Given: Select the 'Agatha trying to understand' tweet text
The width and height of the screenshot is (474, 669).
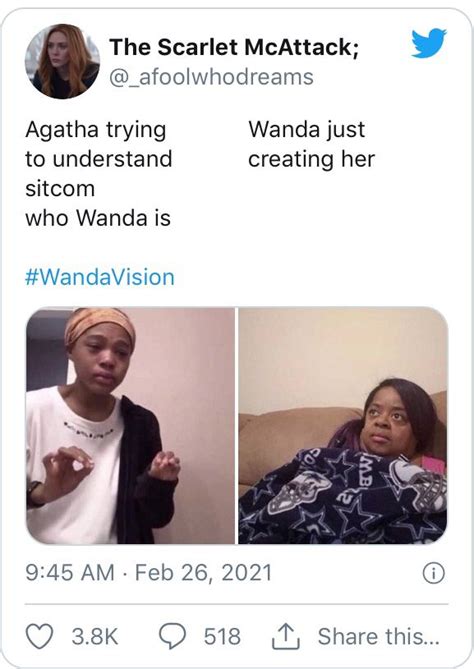Looking at the screenshot, I should click(x=99, y=144).
